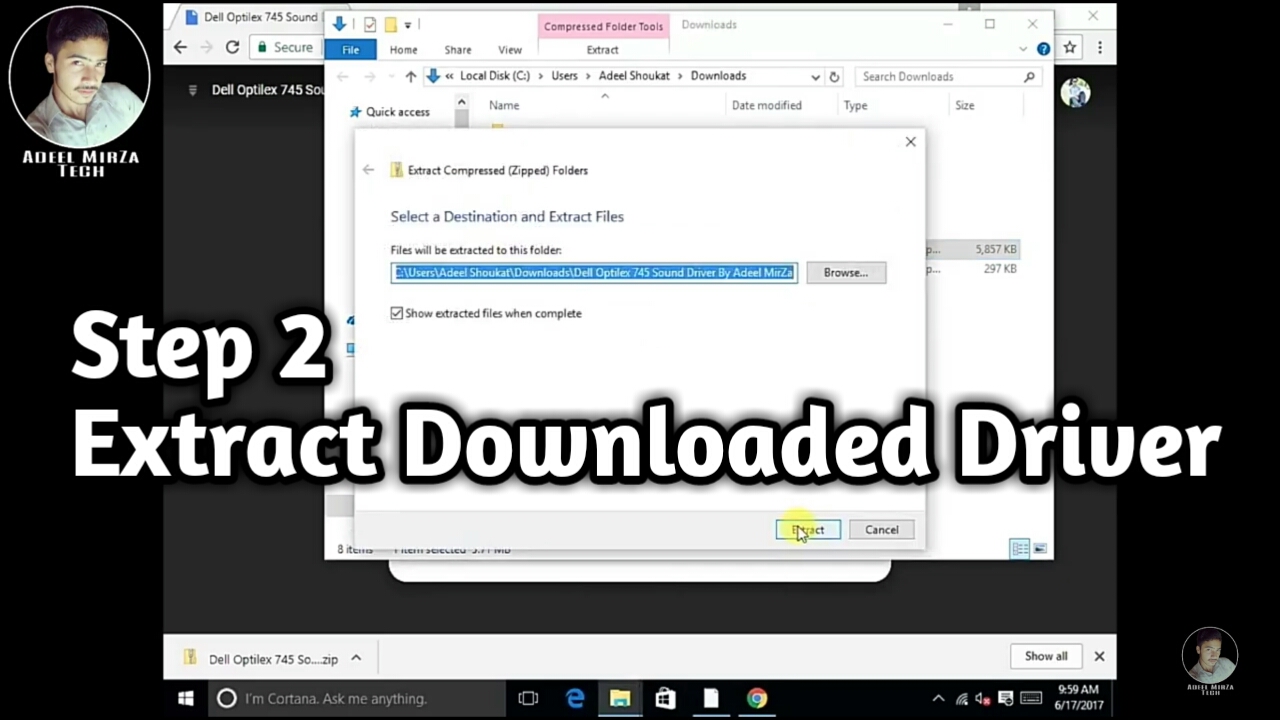The image size is (1280, 720).
Task: Open the View ribbon tab
Action: click(x=510, y=49)
